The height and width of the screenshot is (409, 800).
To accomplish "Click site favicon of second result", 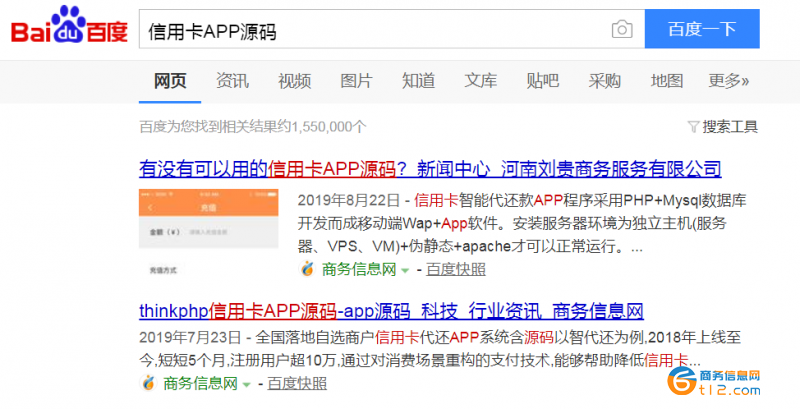I will (148, 383).
